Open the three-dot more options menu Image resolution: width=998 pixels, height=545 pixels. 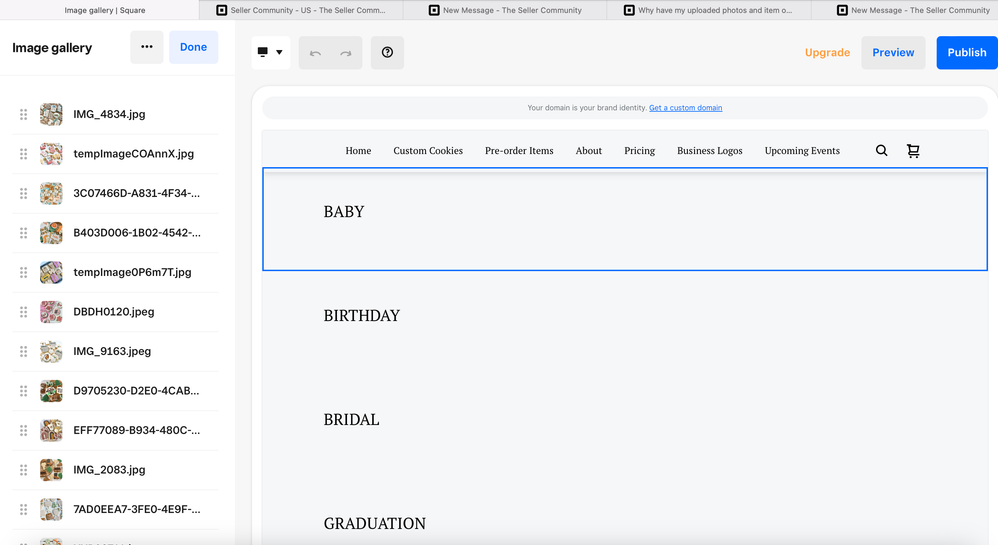click(x=147, y=47)
